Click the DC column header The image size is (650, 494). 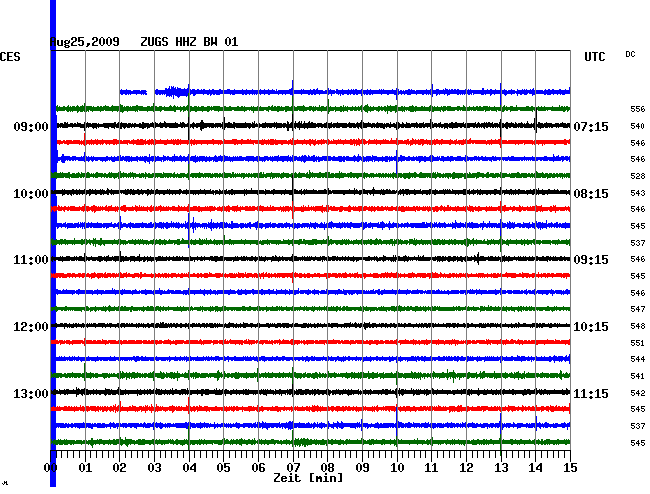[x=630, y=54]
